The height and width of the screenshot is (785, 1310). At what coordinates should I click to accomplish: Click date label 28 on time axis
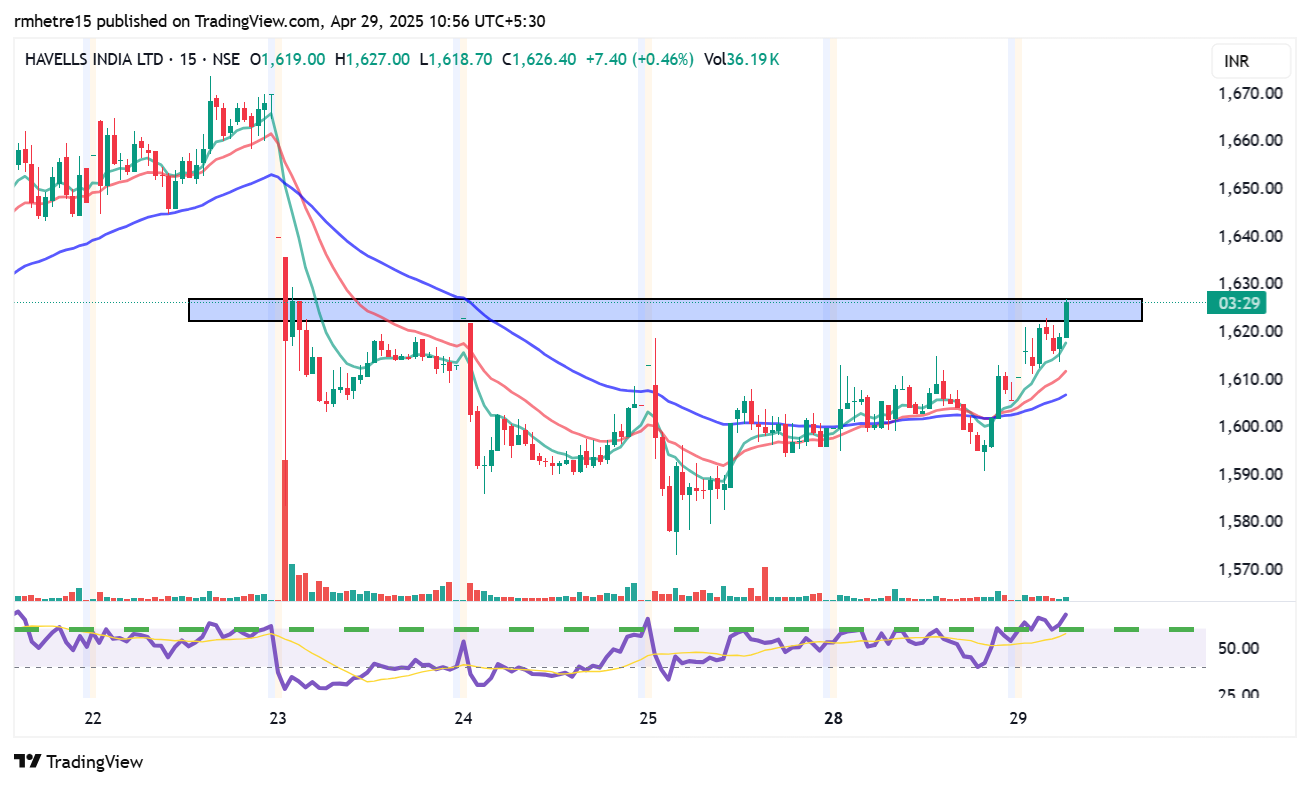(834, 718)
